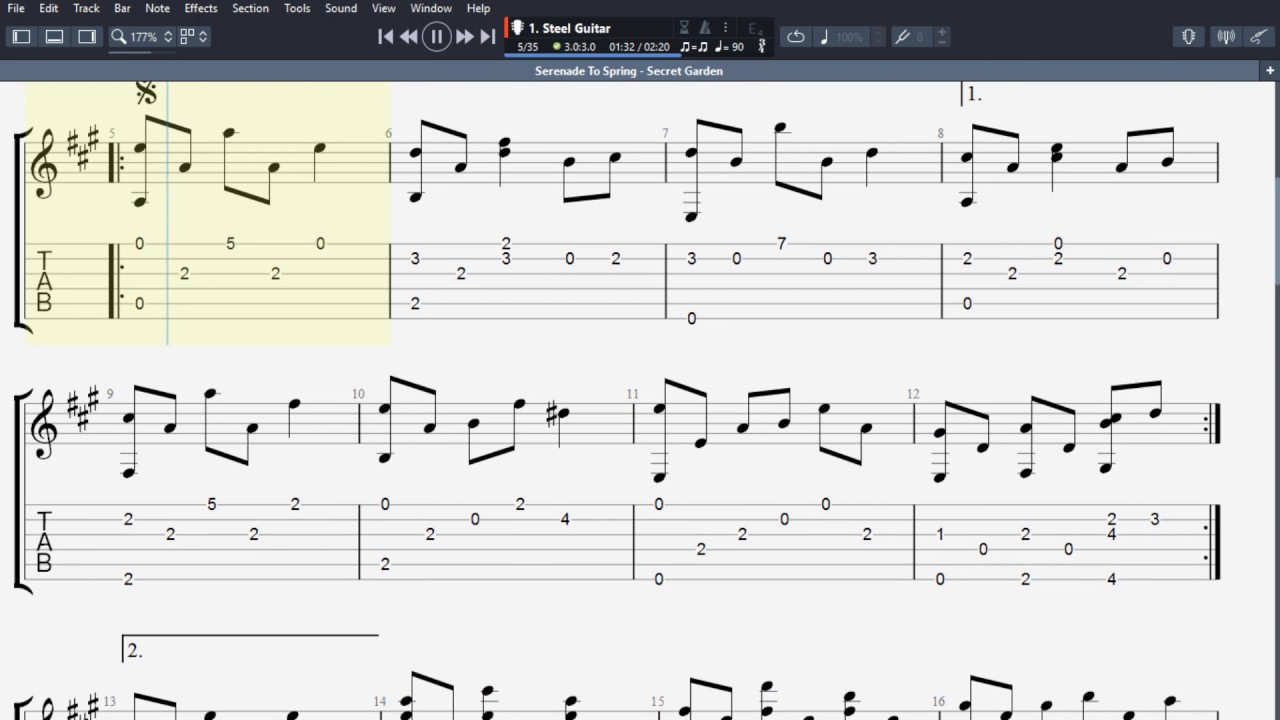Open the File menu
The width and height of the screenshot is (1280, 720).
tap(16, 8)
